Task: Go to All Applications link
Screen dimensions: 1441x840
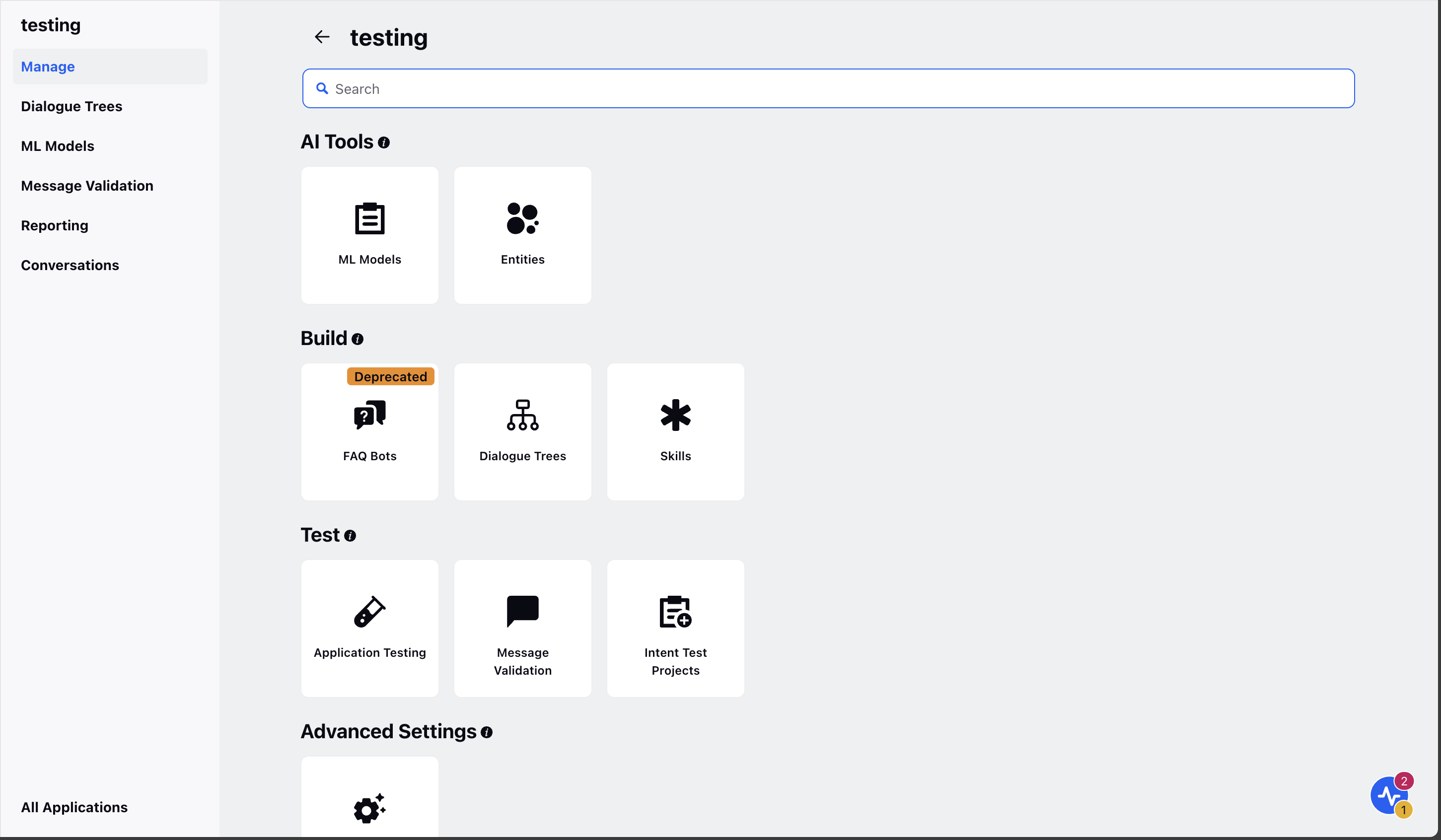Action: point(74,807)
